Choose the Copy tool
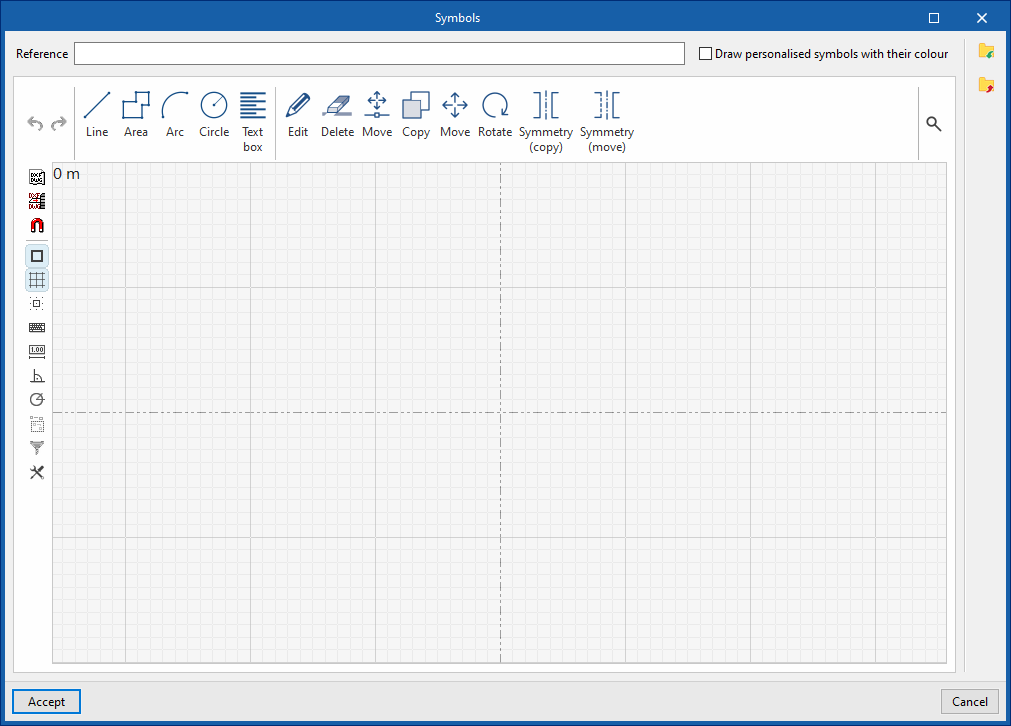This screenshot has height=726, width=1011. (416, 115)
